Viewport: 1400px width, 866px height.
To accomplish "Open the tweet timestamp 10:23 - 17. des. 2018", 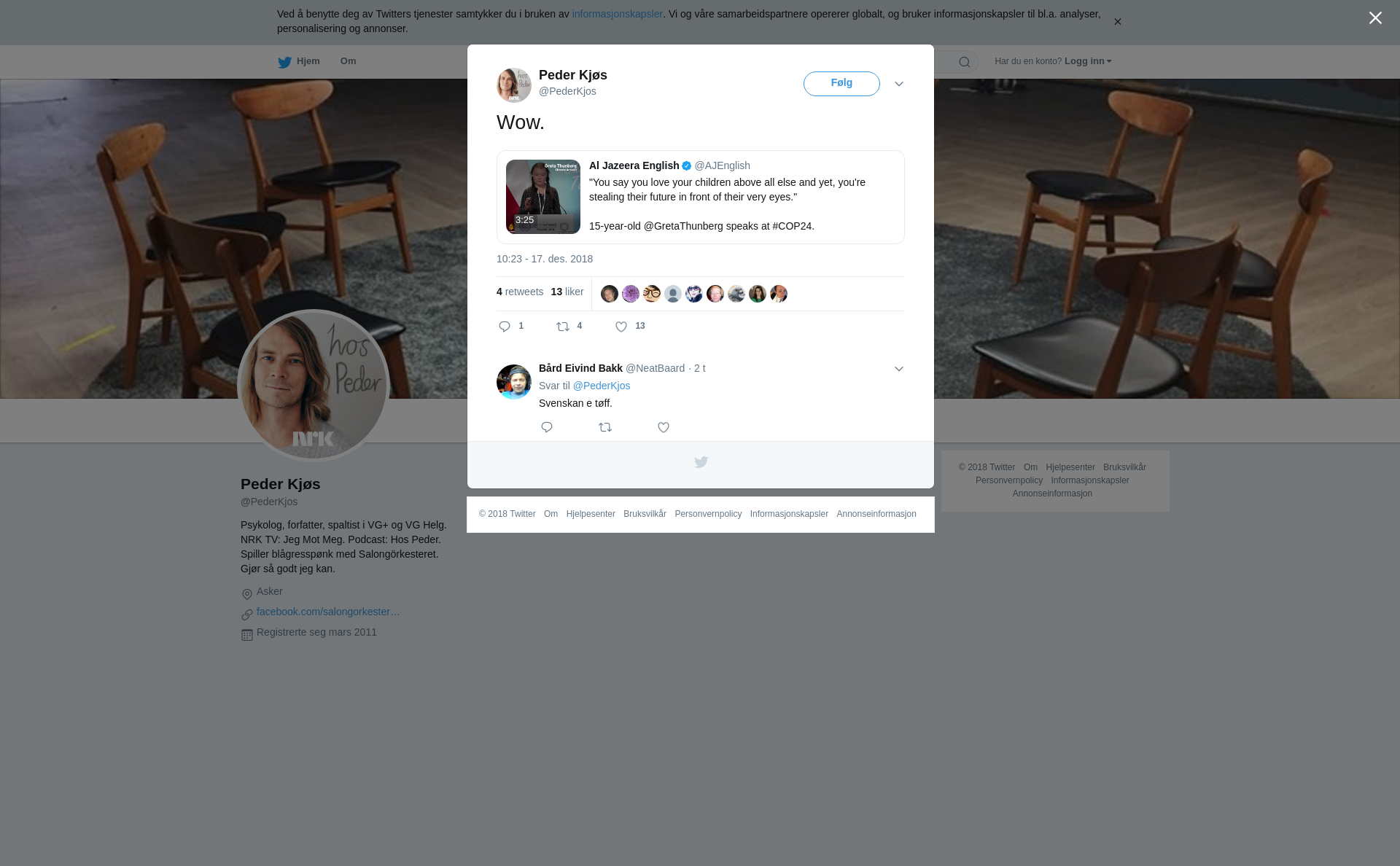I will (x=545, y=259).
